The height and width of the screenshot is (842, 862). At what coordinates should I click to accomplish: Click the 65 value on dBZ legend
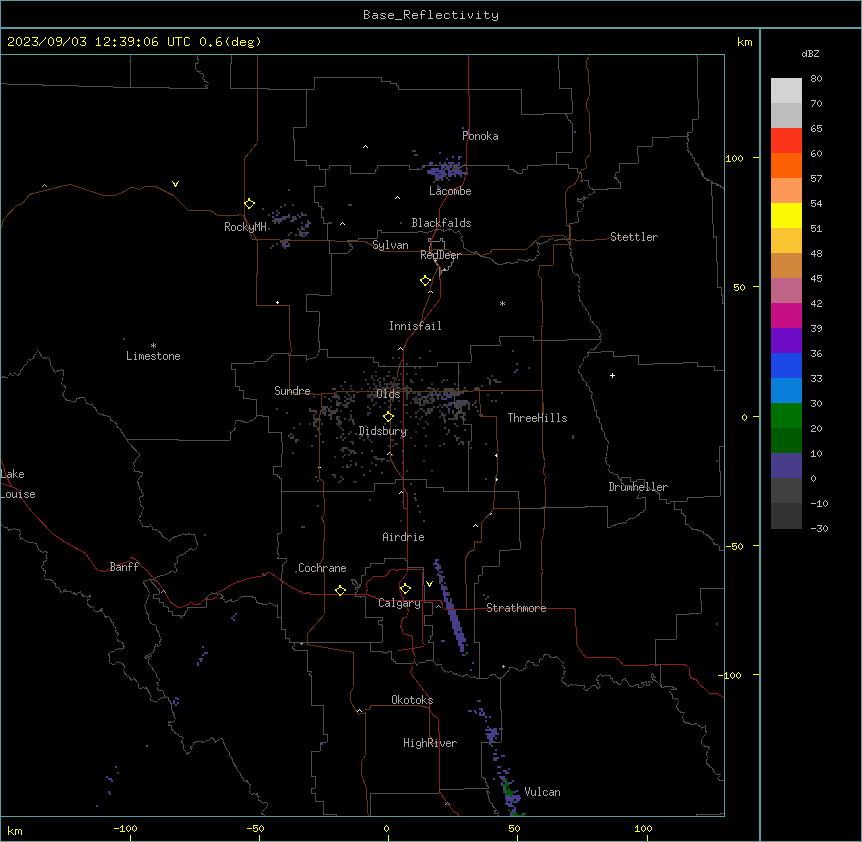[816, 129]
